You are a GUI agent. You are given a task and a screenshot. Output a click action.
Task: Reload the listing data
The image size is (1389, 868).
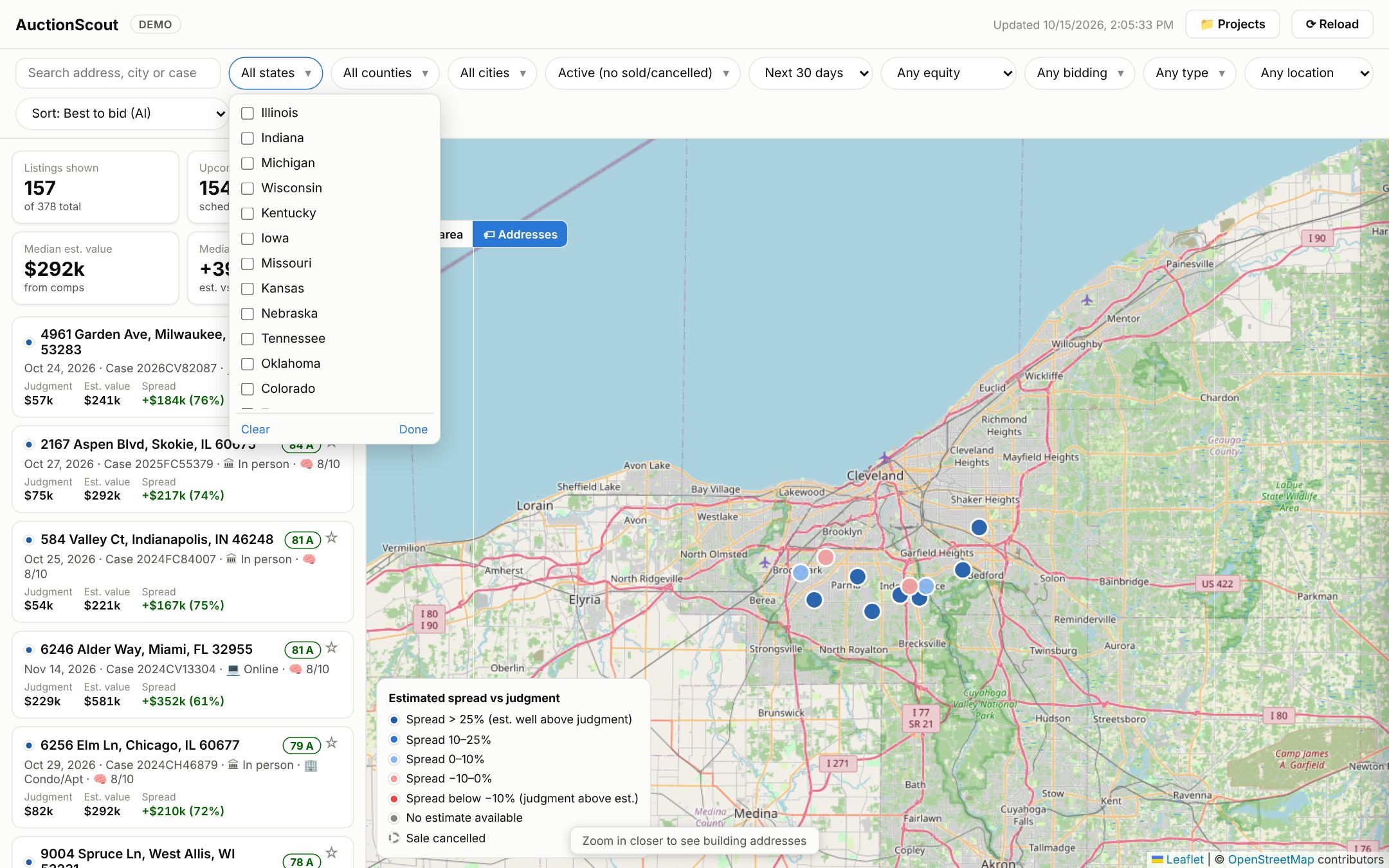(x=1332, y=24)
